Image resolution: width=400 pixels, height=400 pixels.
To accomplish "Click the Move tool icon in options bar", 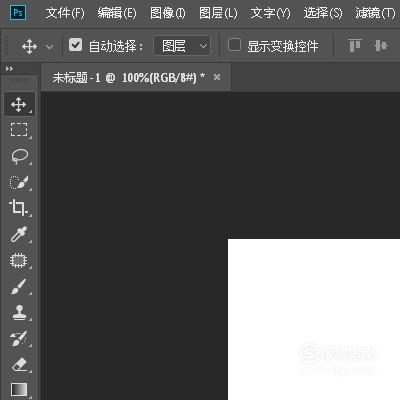I will tap(29, 46).
